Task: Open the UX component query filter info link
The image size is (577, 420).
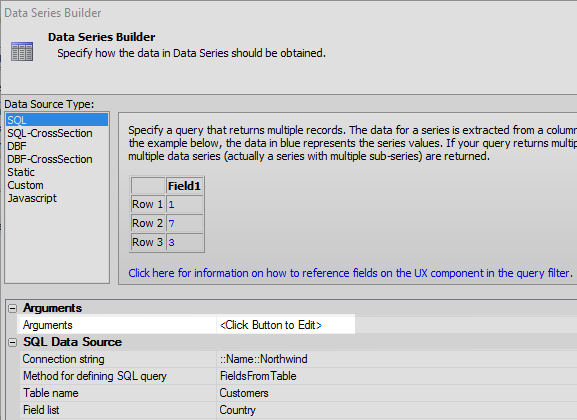Action: [x=350, y=273]
